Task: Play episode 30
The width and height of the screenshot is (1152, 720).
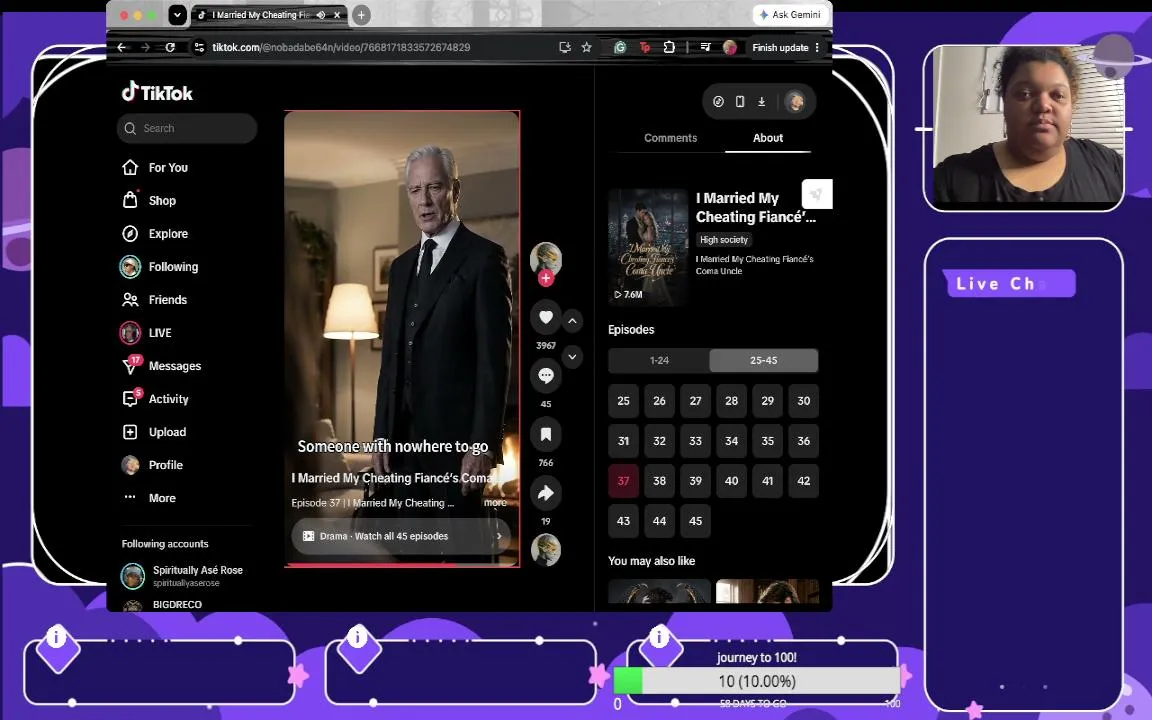Action: pos(804,401)
